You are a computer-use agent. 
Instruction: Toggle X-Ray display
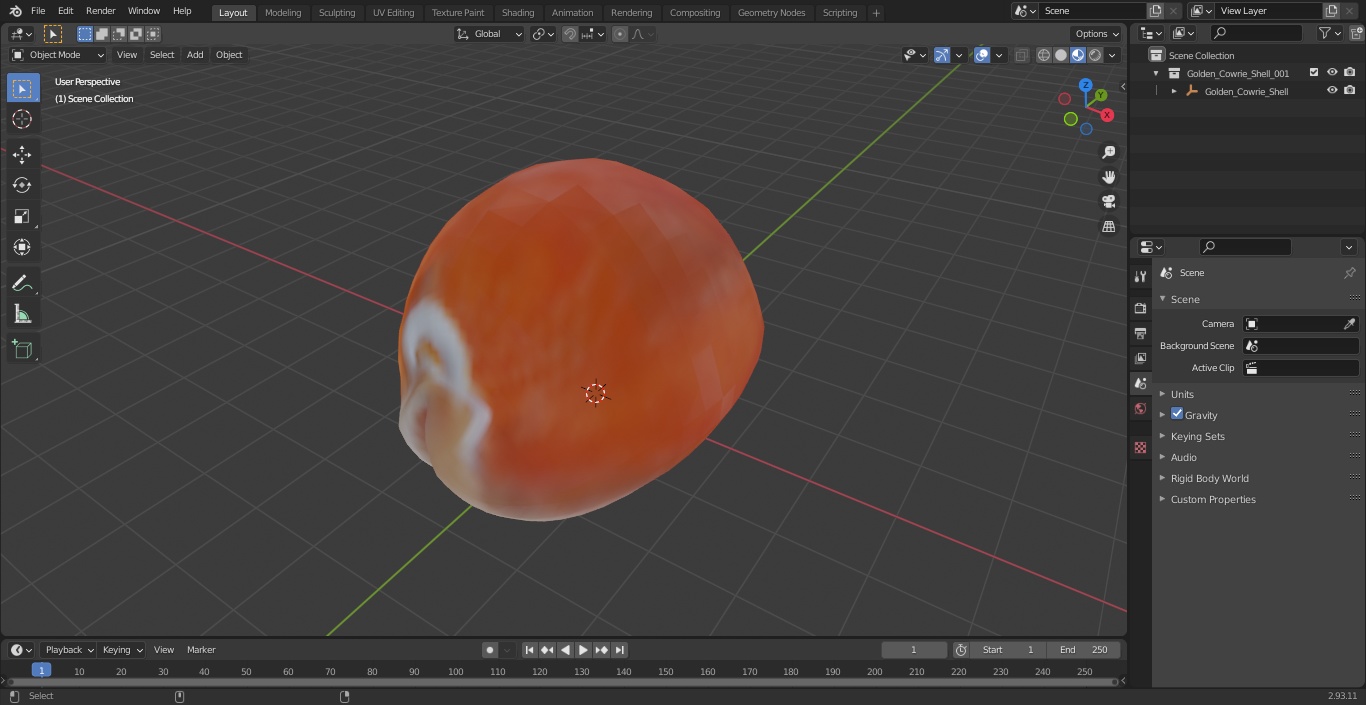click(x=1021, y=55)
